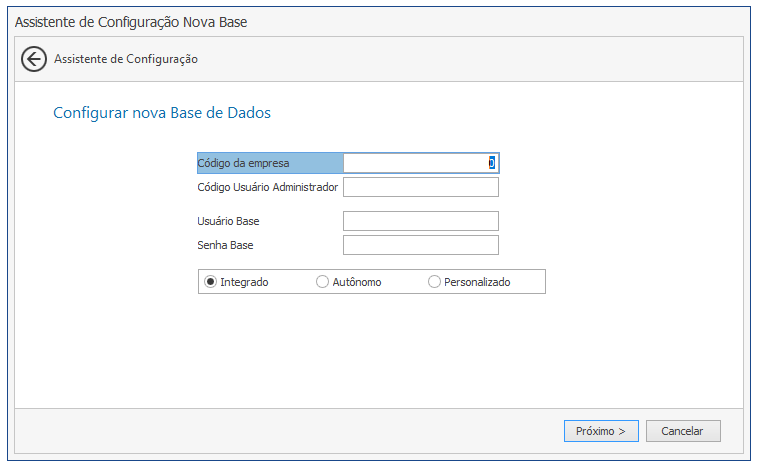The width and height of the screenshot is (757, 466).
Task: Click into the Senha Base field
Action: 421,245
